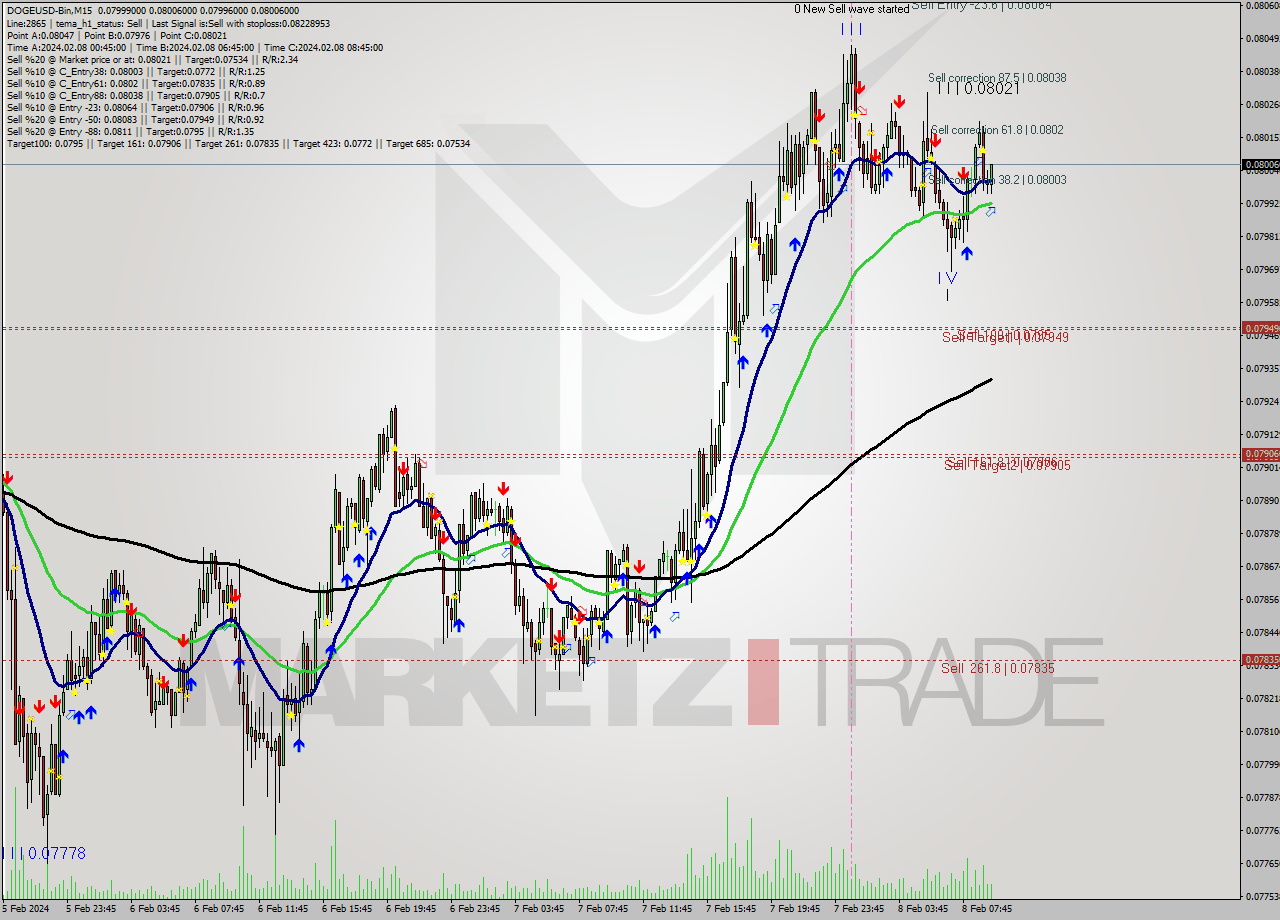The image size is (1280, 920).
Task: Click '8 Feb 07:45' on the time axis
Action: [x=987, y=909]
